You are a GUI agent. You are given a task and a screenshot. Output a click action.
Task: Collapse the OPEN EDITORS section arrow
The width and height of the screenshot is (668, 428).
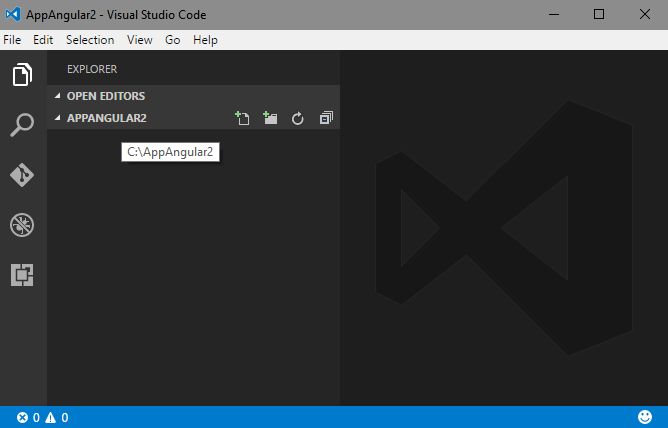click(58, 96)
